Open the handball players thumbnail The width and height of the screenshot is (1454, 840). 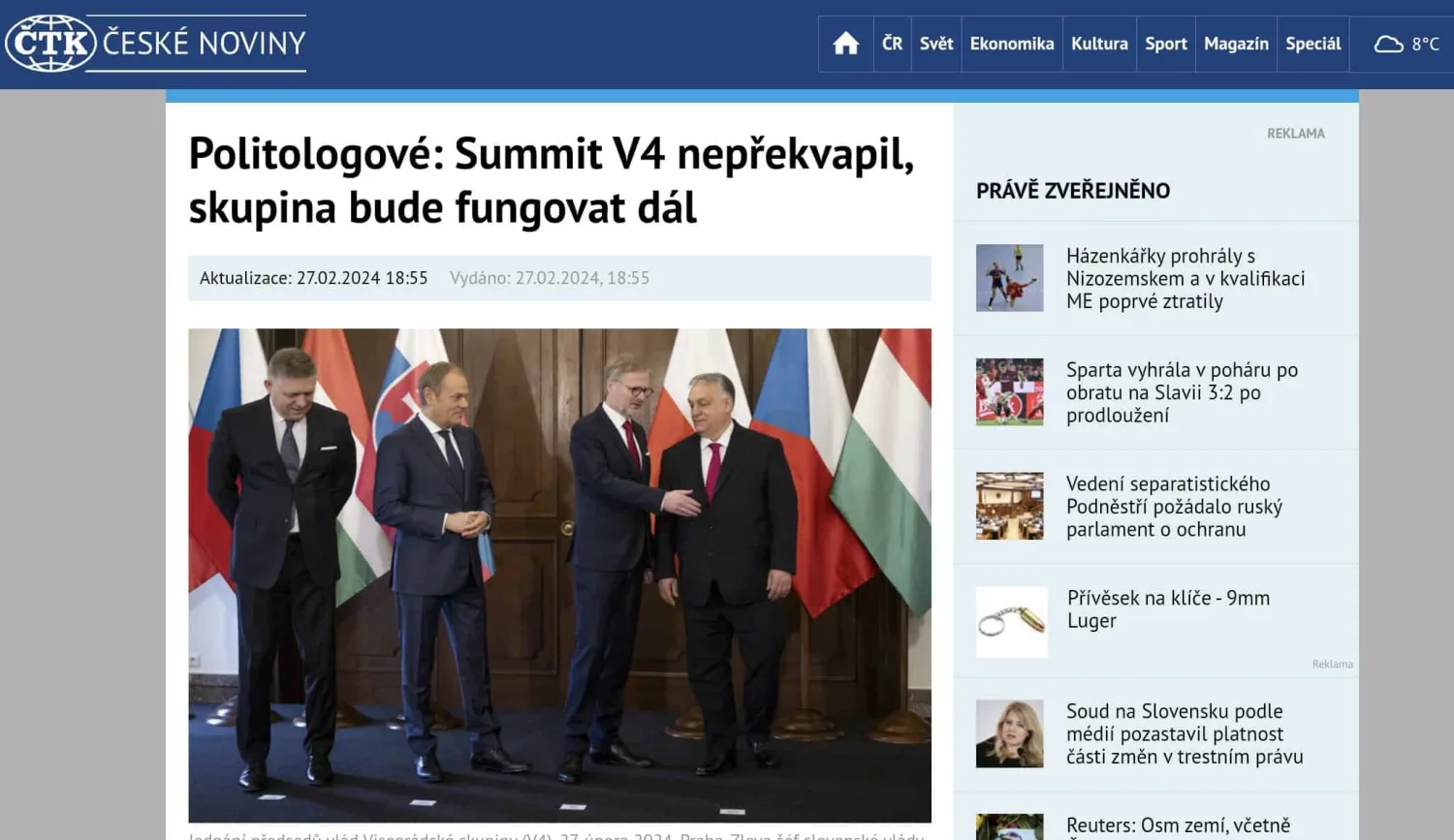1010,278
